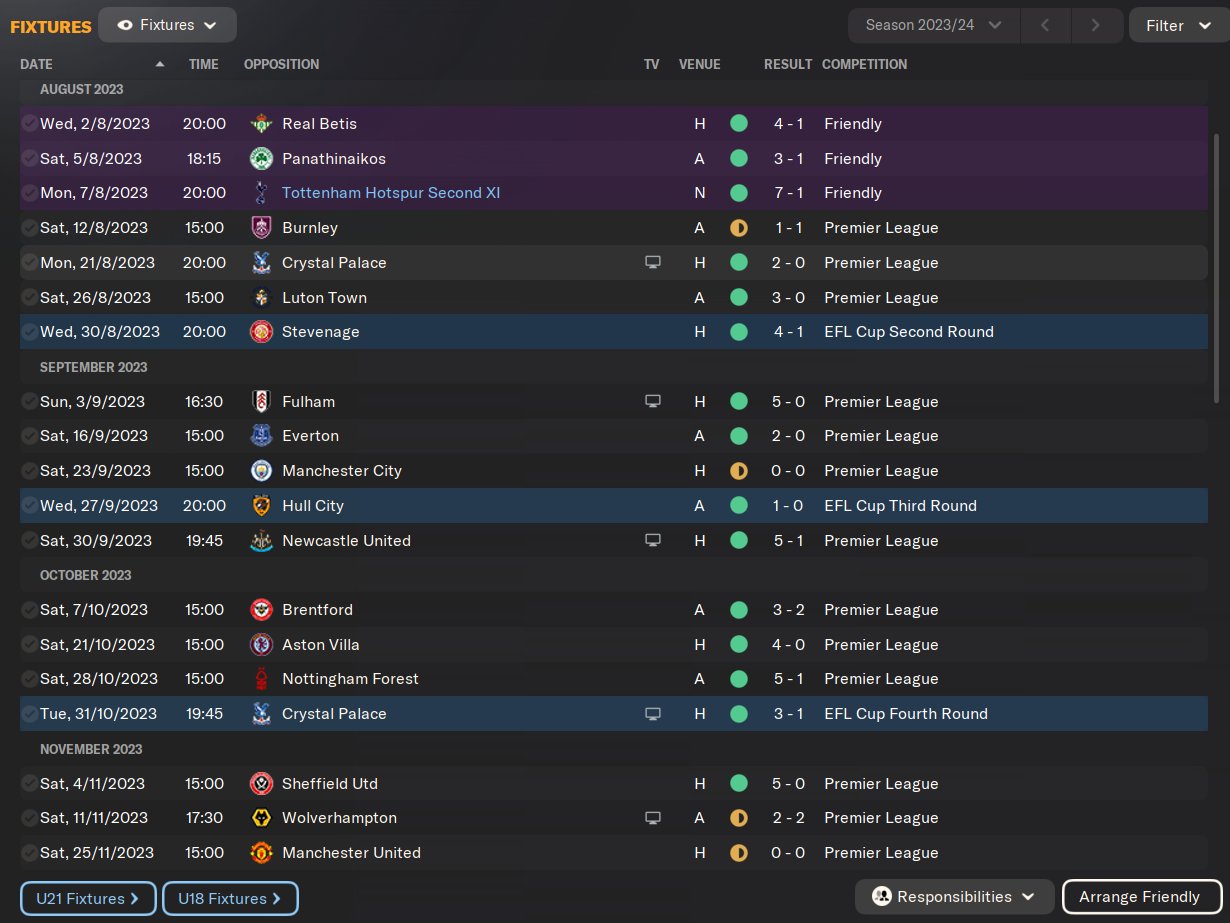Click the vertical scrollbar of the fixtures list
The image size is (1230, 923).
1216,300
